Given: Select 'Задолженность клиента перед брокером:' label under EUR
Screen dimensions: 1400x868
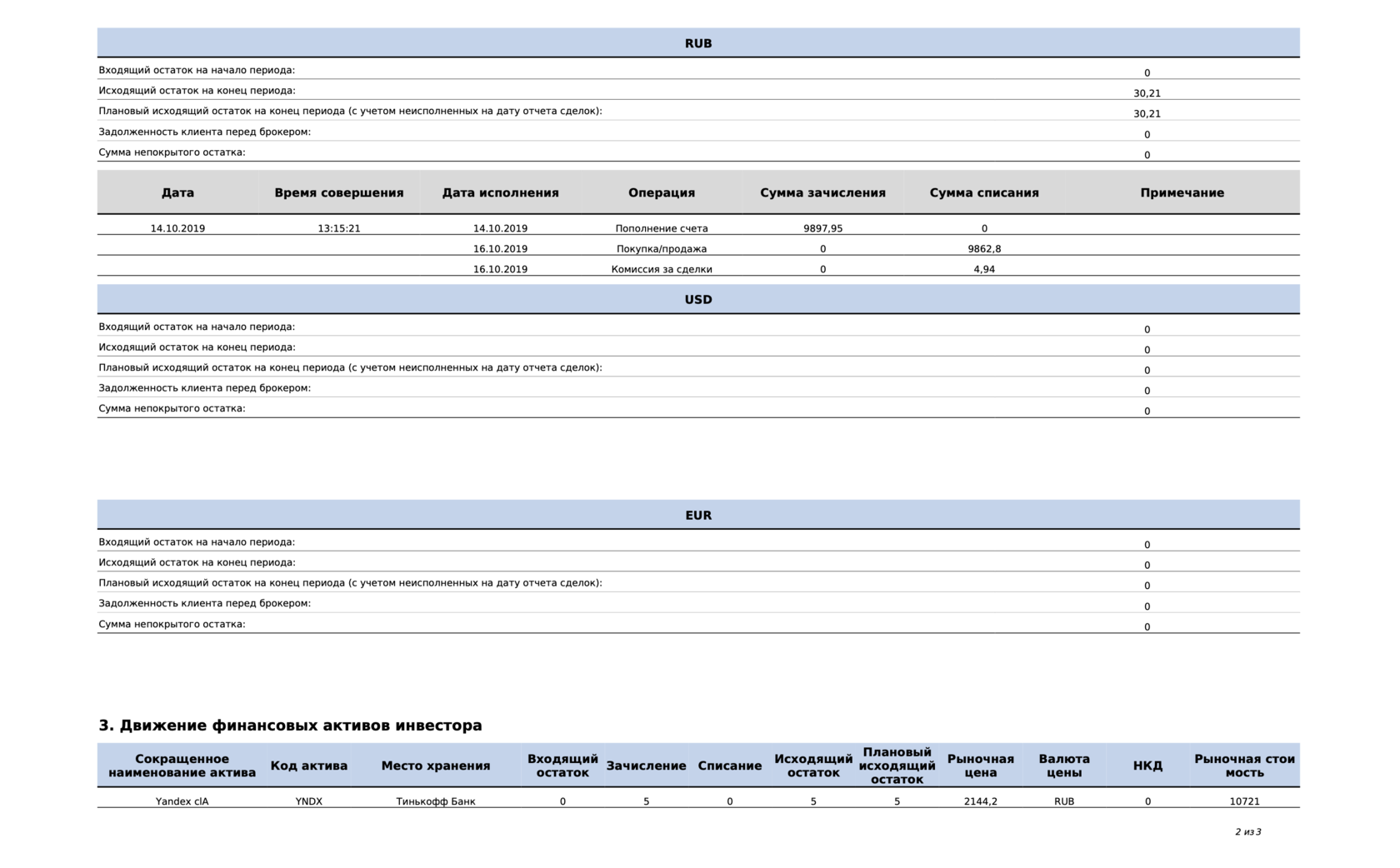Looking at the screenshot, I should pos(204,603).
